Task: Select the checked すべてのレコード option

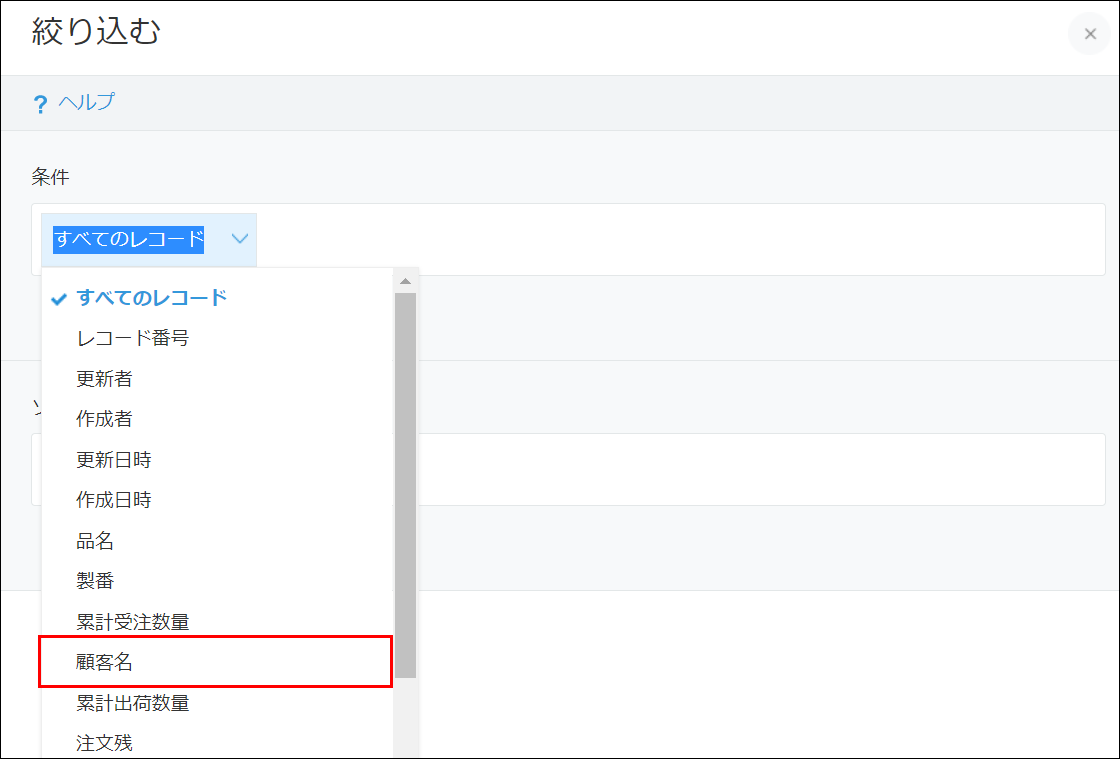Action: click(152, 297)
